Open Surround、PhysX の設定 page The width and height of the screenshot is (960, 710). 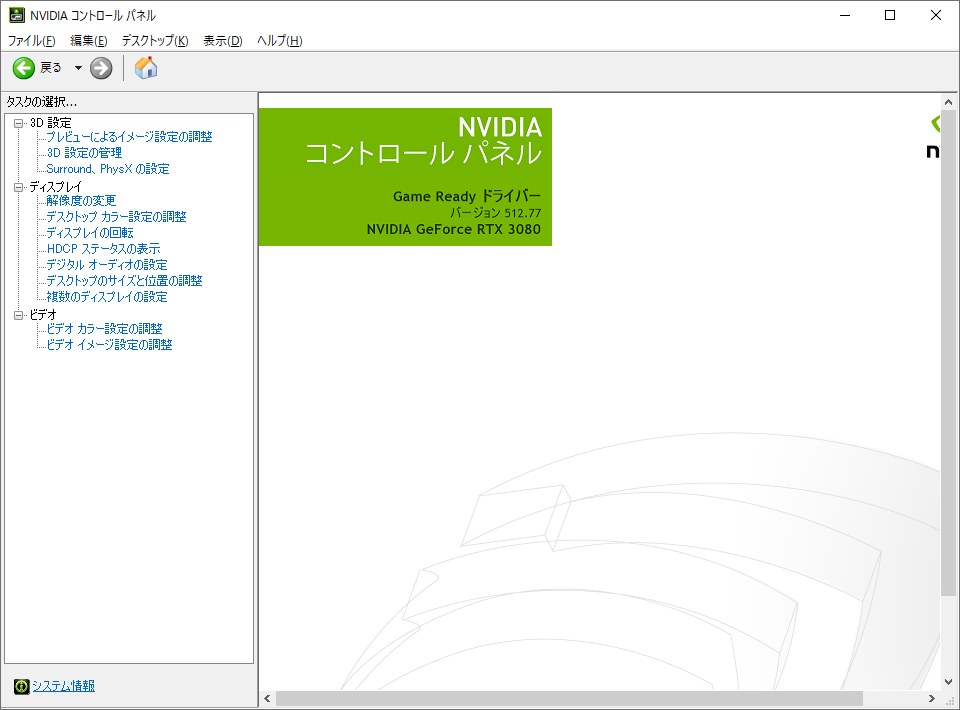click(108, 169)
